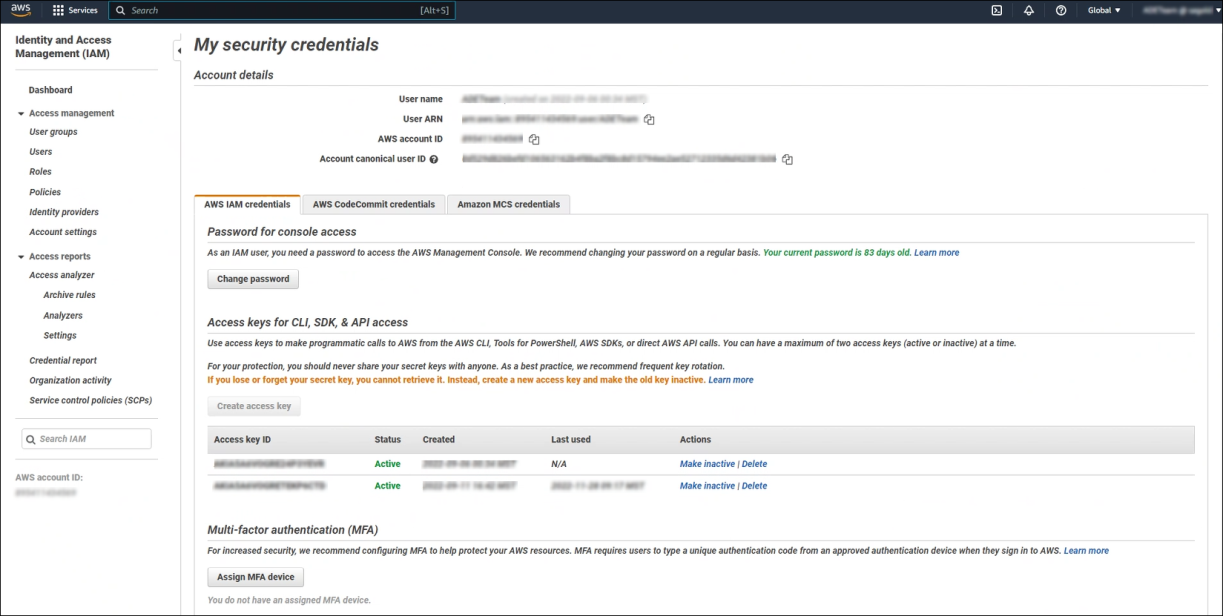1223x616 pixels.
Task: Collapse the Access reports section
Action: pyautogui.click(x=19, y=256)
